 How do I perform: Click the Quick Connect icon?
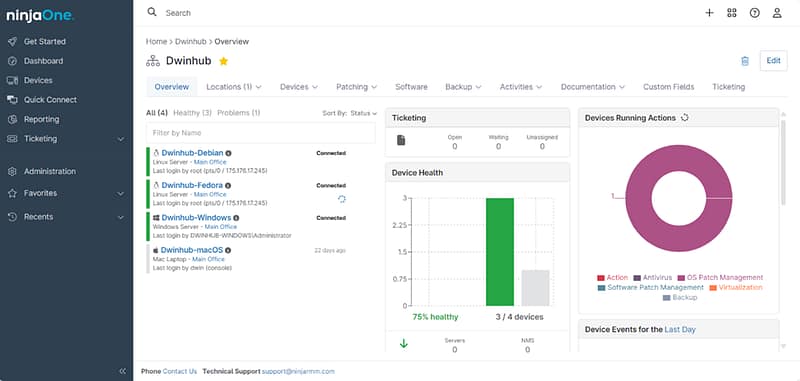[13, 100]
